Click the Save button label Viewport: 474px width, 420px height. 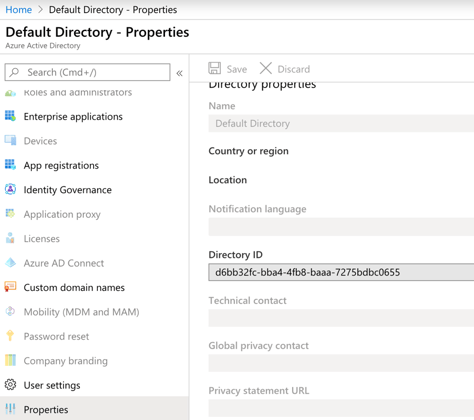237,69
